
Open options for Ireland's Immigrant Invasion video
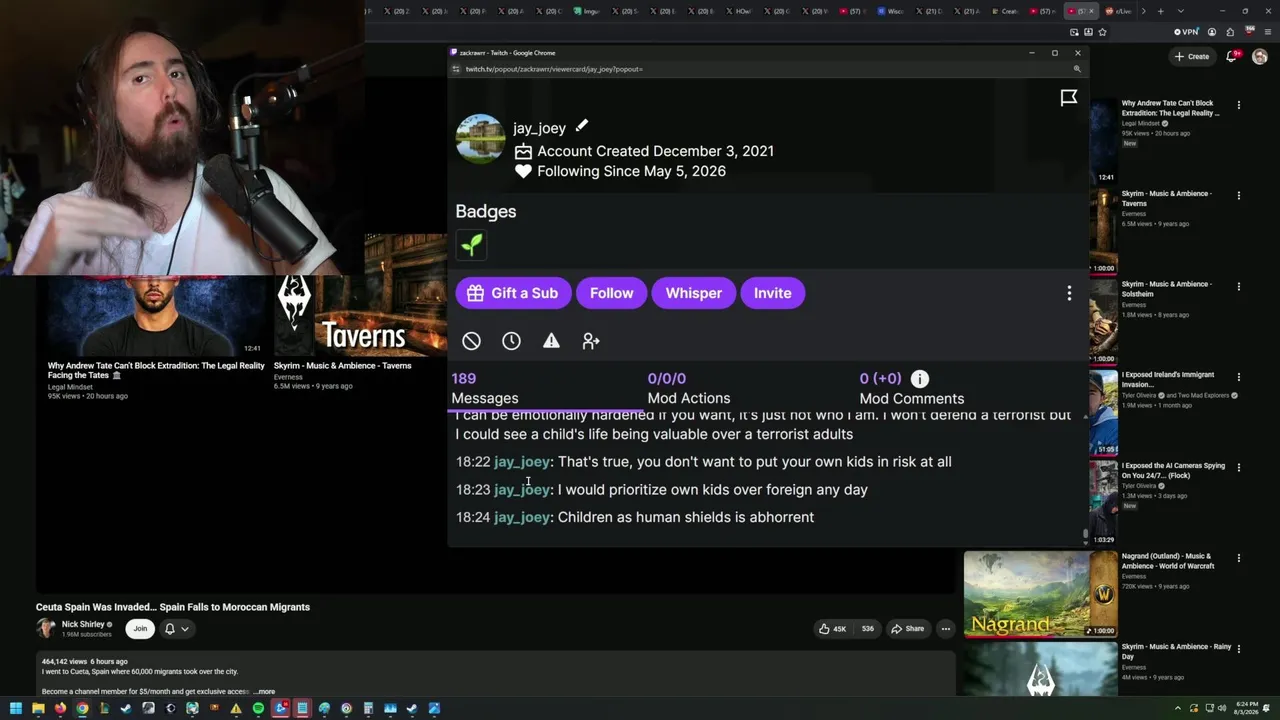click(1239, 377)
